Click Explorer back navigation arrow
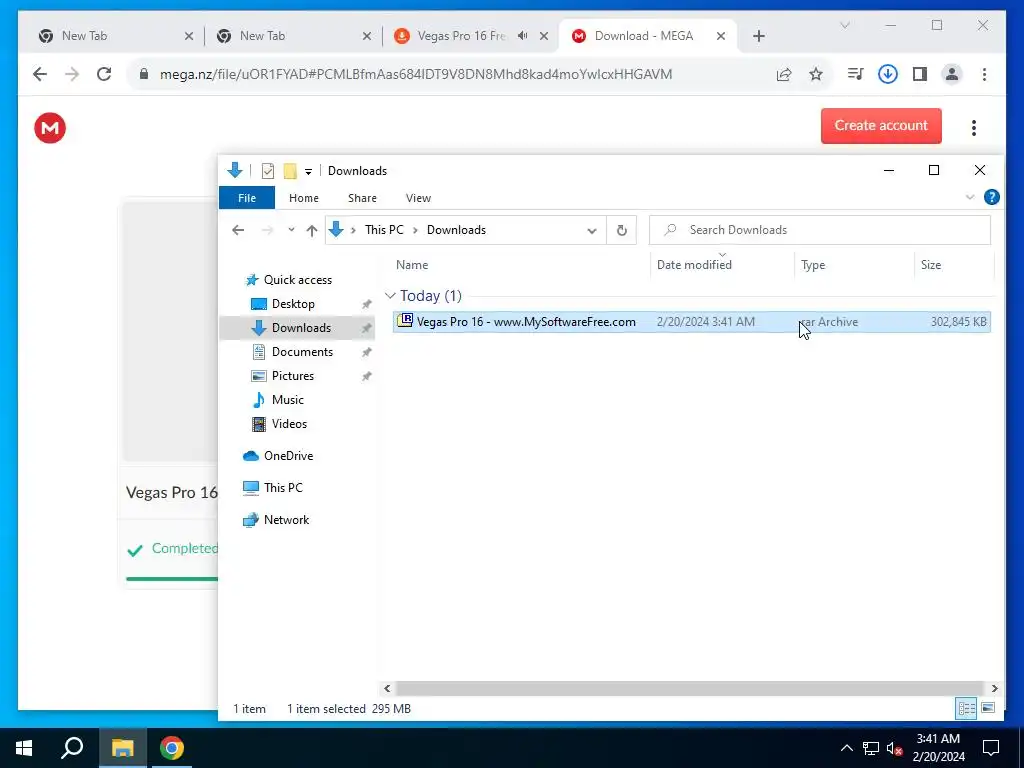 (x=238, y=230)
